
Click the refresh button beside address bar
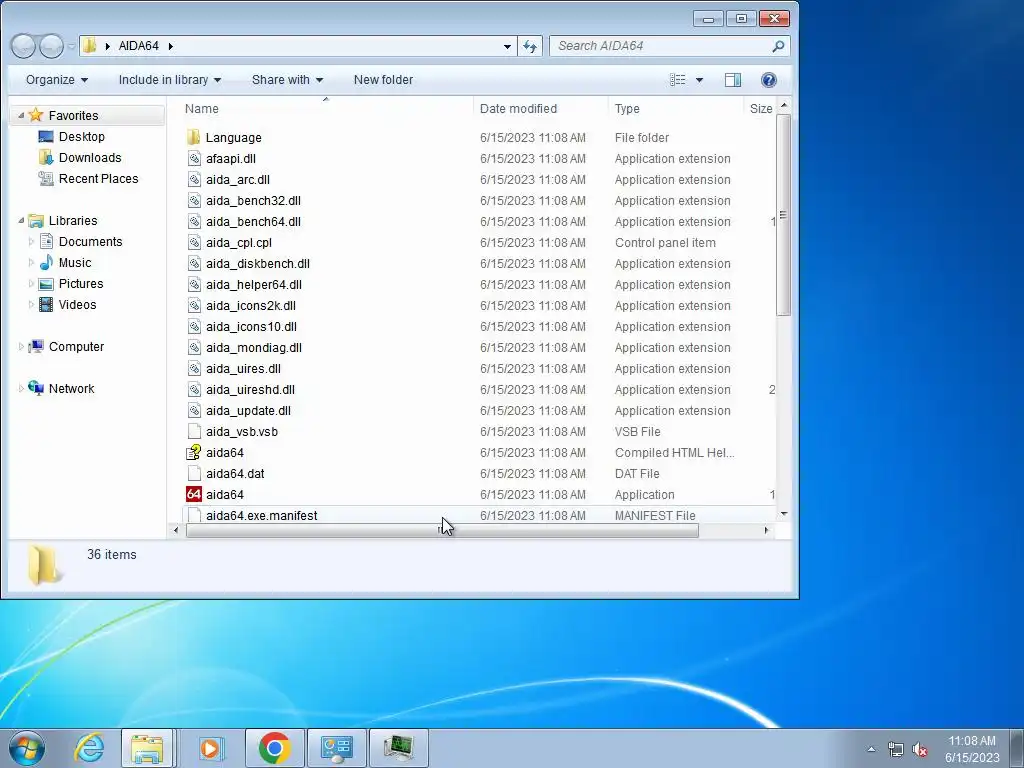click(530, 46)
